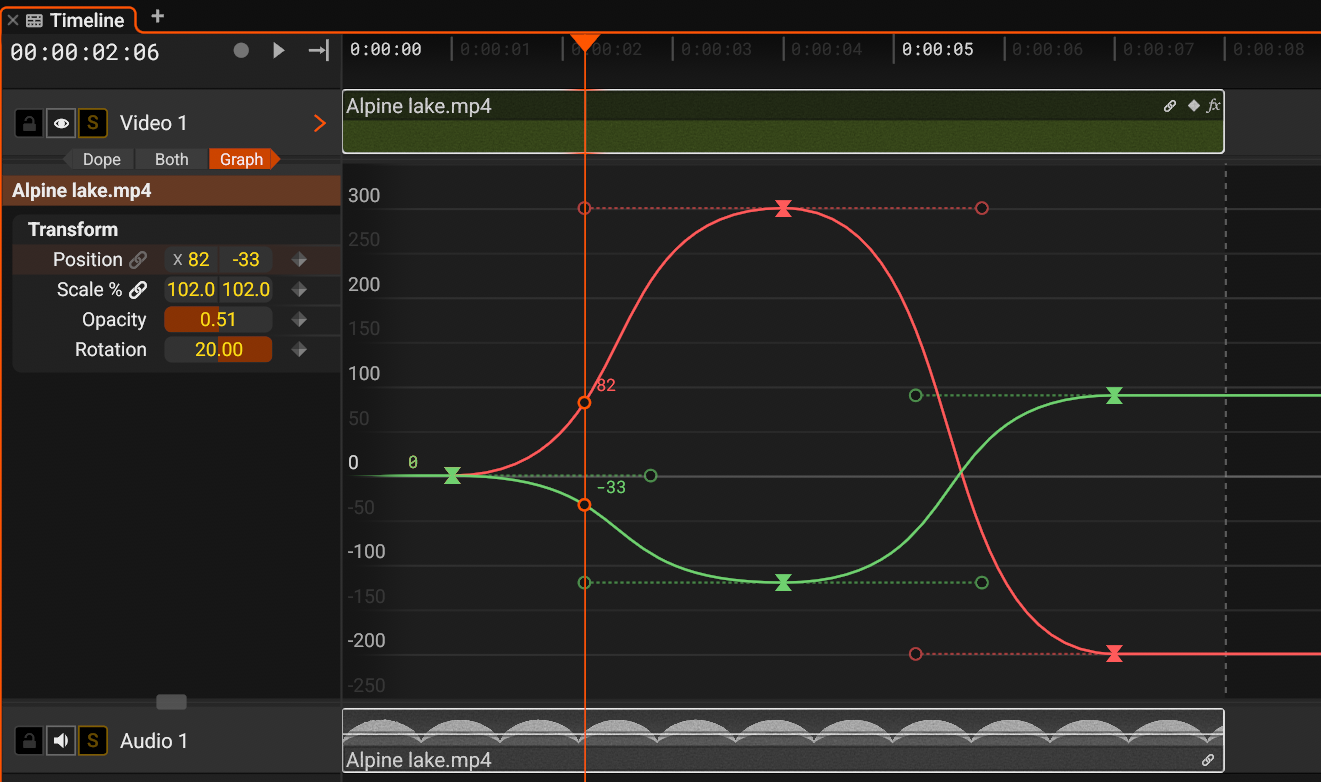Toggle the Scale % link icon
This screenshot has height=782, width=1321.
(x=138, y=290)
